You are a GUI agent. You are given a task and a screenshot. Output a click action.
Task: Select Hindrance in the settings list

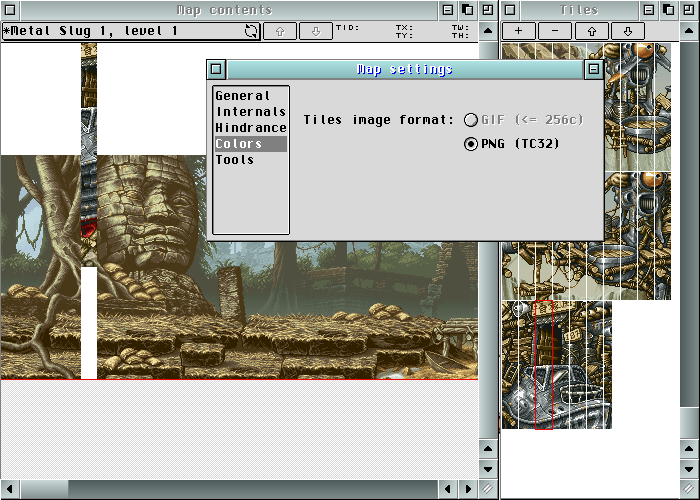coord(250,128)
